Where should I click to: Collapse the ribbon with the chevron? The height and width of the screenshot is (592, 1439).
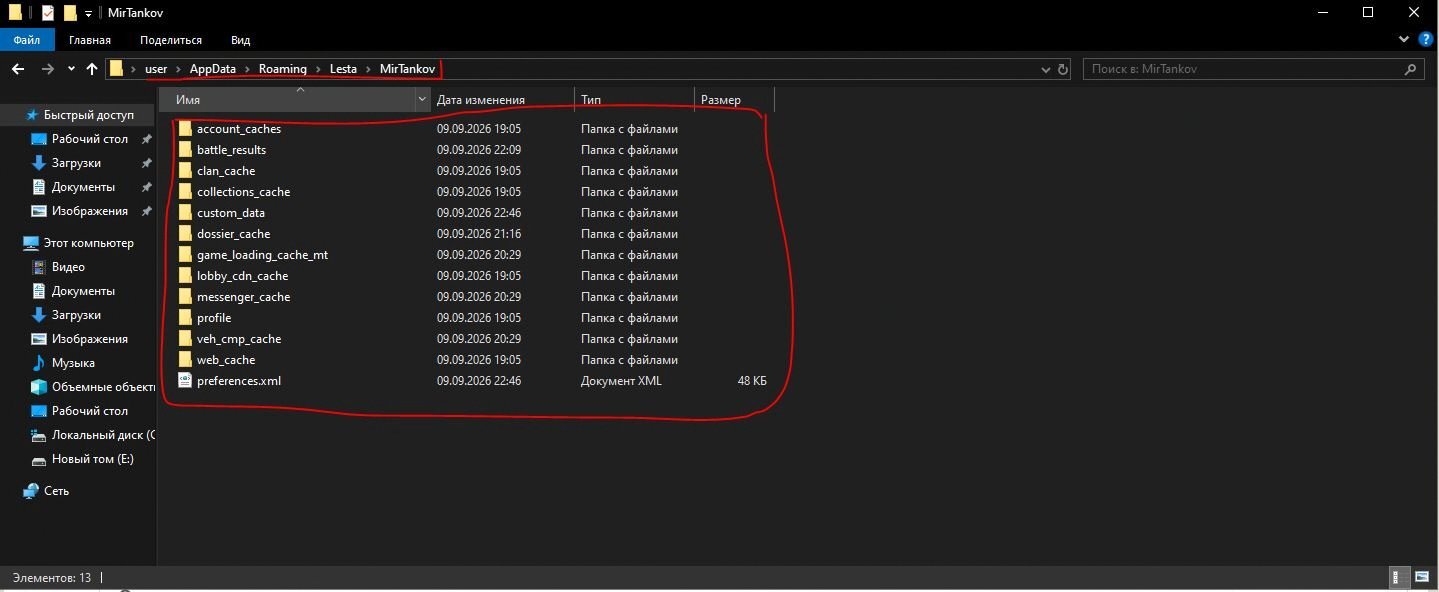tap(1403, 39)
